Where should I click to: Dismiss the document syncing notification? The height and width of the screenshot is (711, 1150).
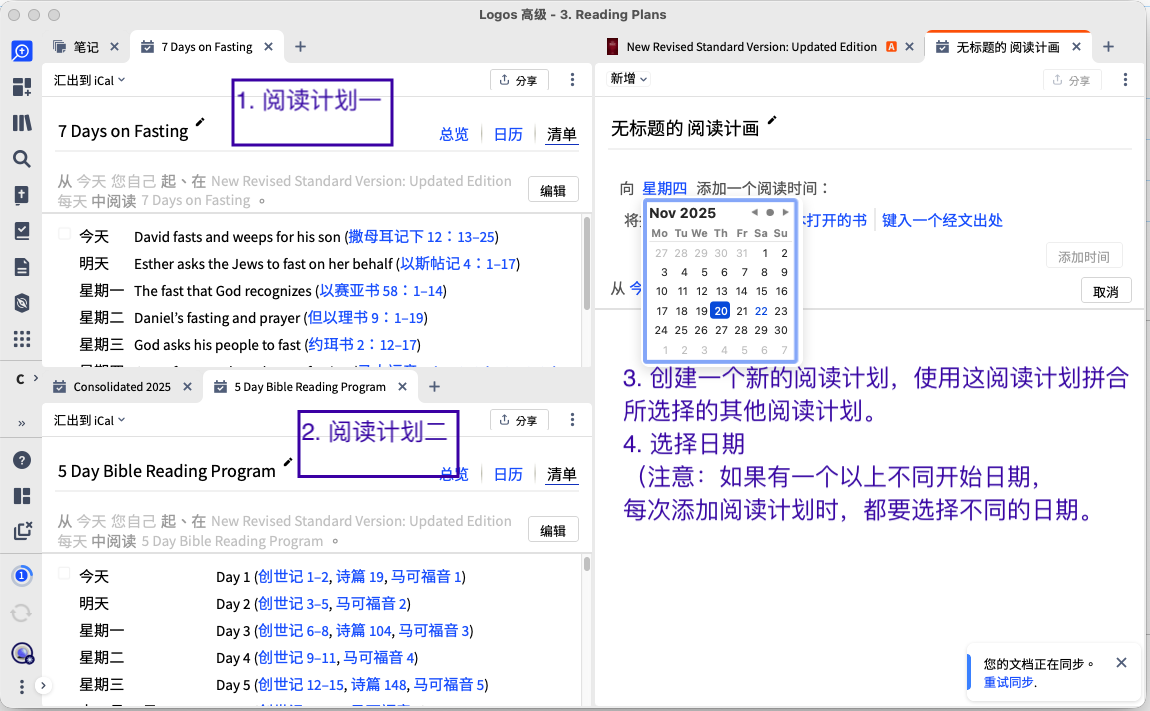[x=1121, y=663]
